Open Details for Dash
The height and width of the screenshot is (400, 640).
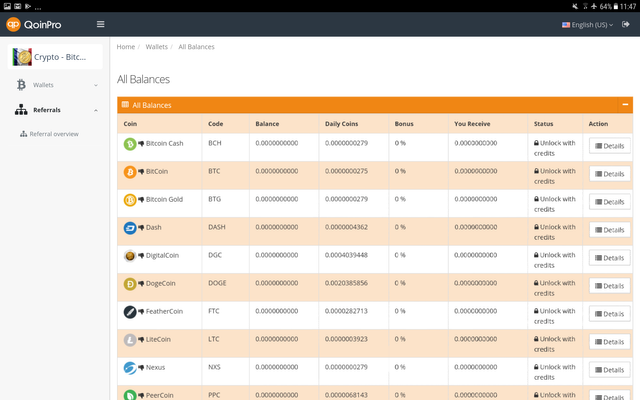(609, 230)
